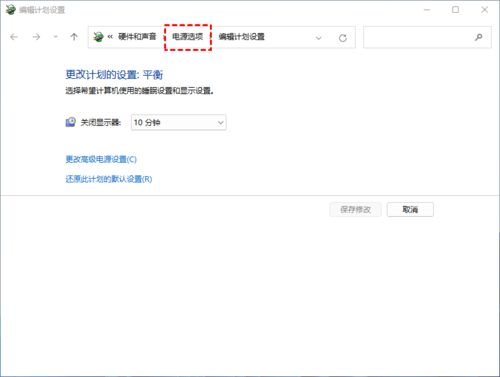Maximize the 编辑计划设置 window

(455, 10)
